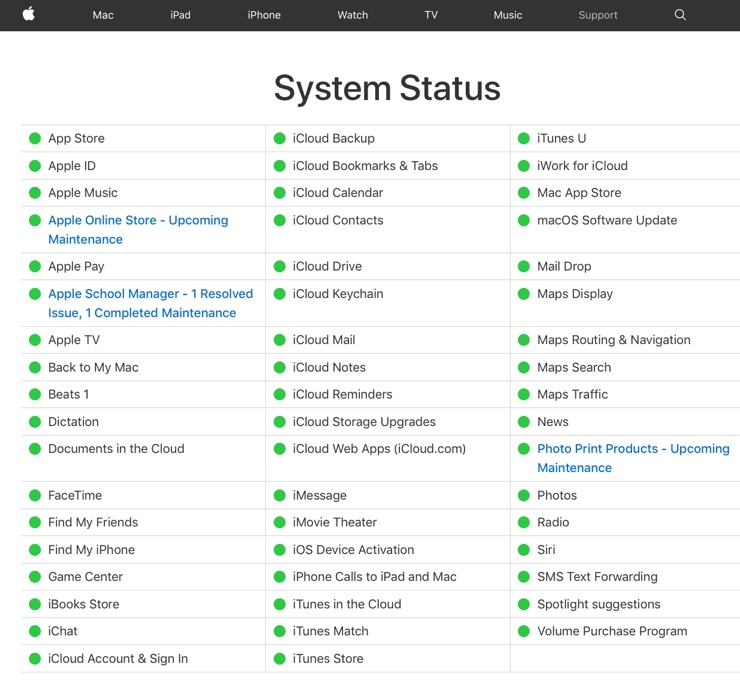Open the iPad menu item
740x681 pixels.
[x=180, y=15]
